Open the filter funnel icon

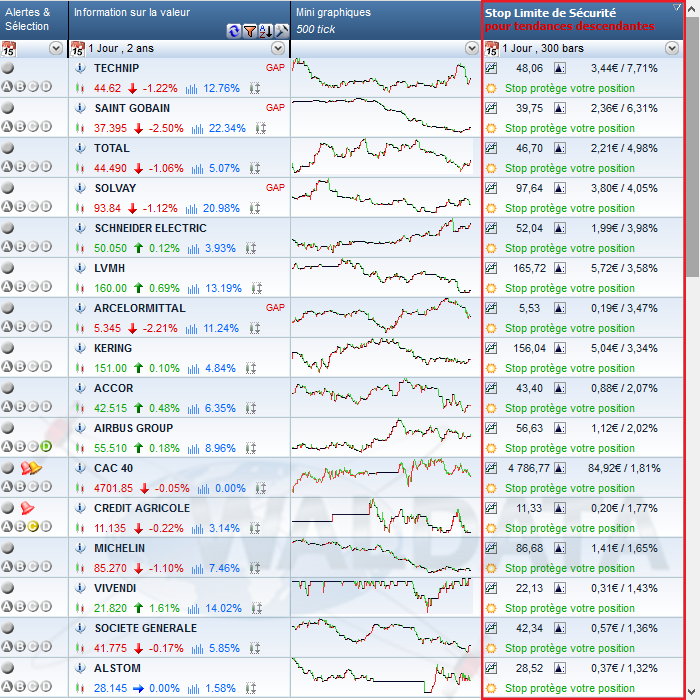coord(250,31)
